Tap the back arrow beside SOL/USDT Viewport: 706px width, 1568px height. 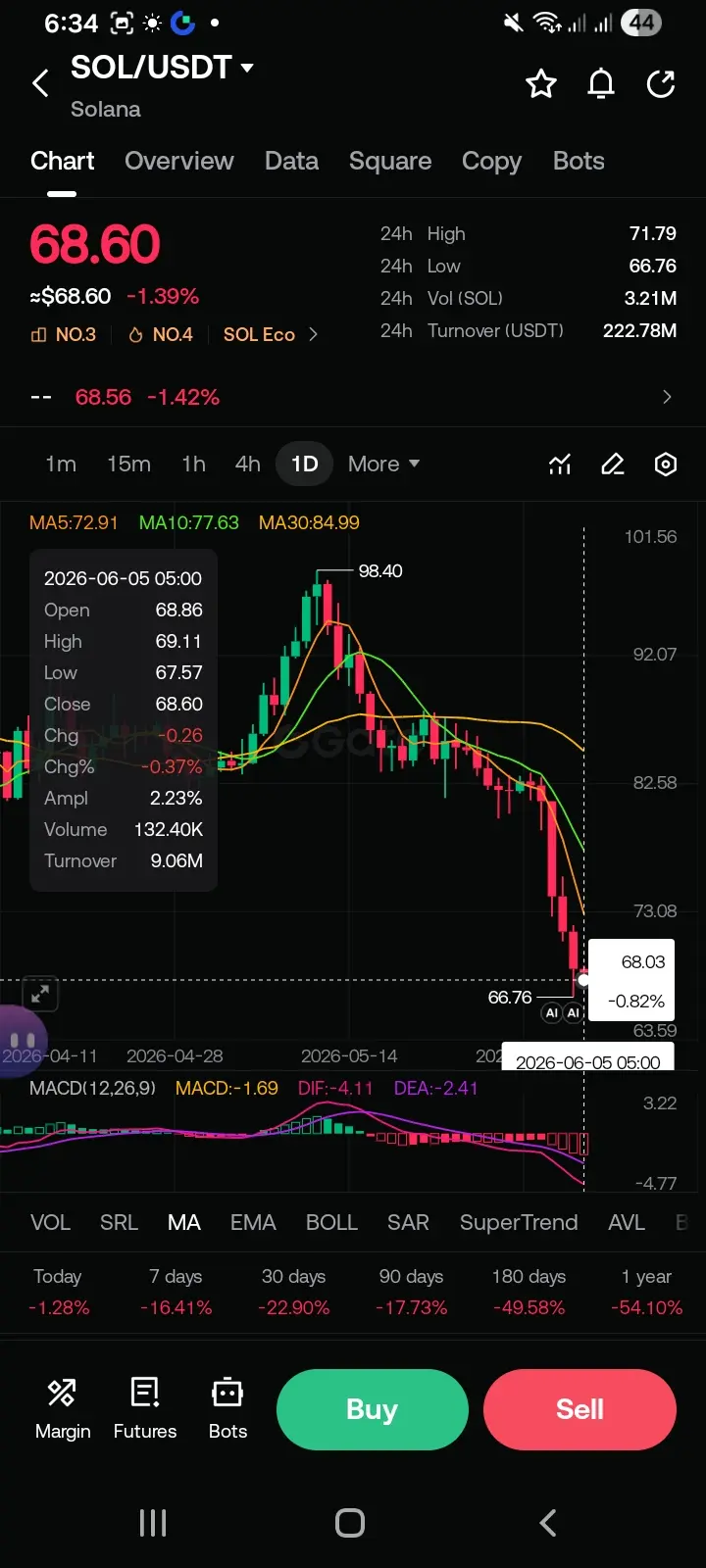click(40, 83)
